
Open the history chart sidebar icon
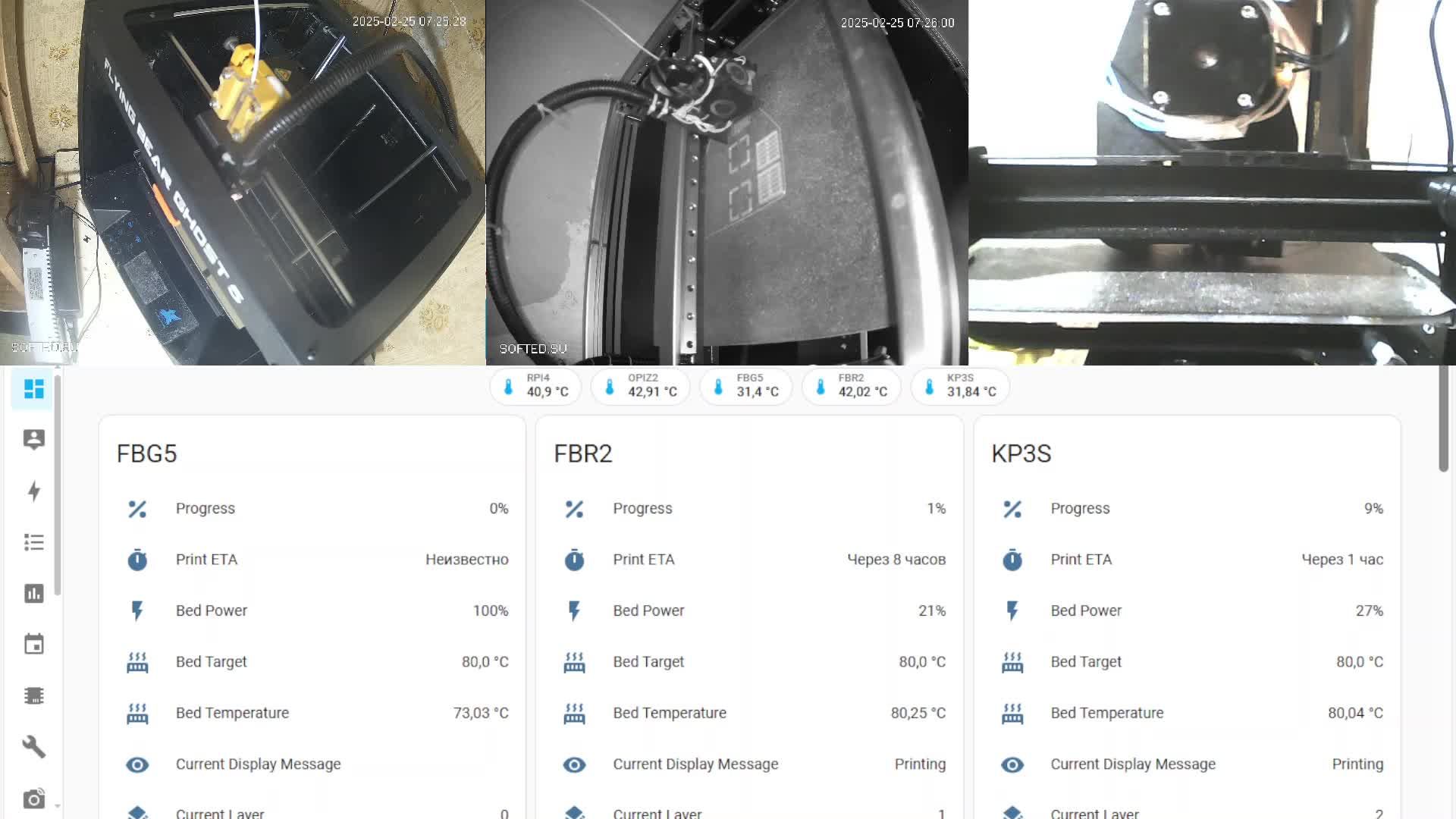pyautogui.click(x=34, y=593)
